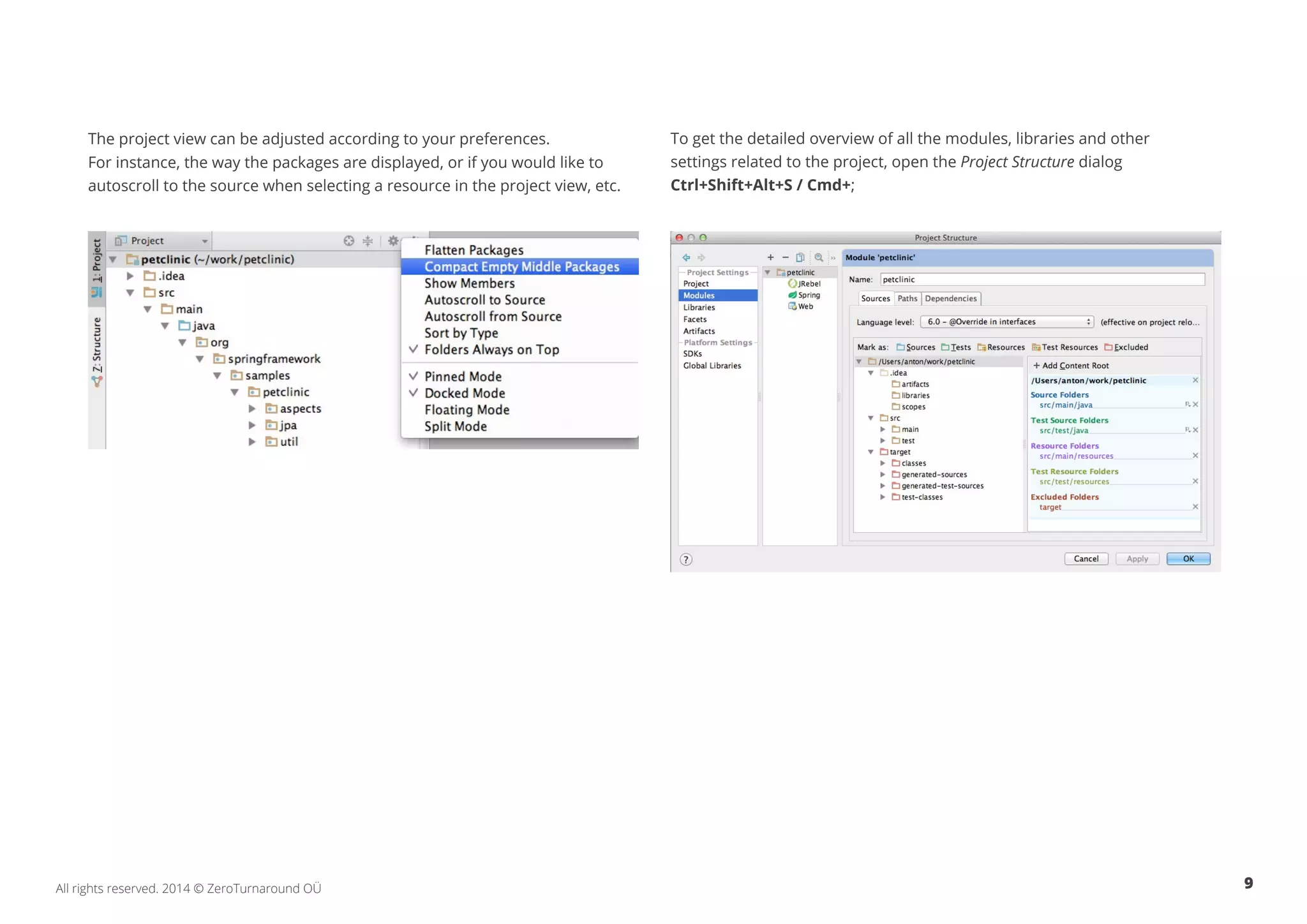The image size is (1307, 924).
Task: Open the Project view dropdown
Action: pos(161,241)
